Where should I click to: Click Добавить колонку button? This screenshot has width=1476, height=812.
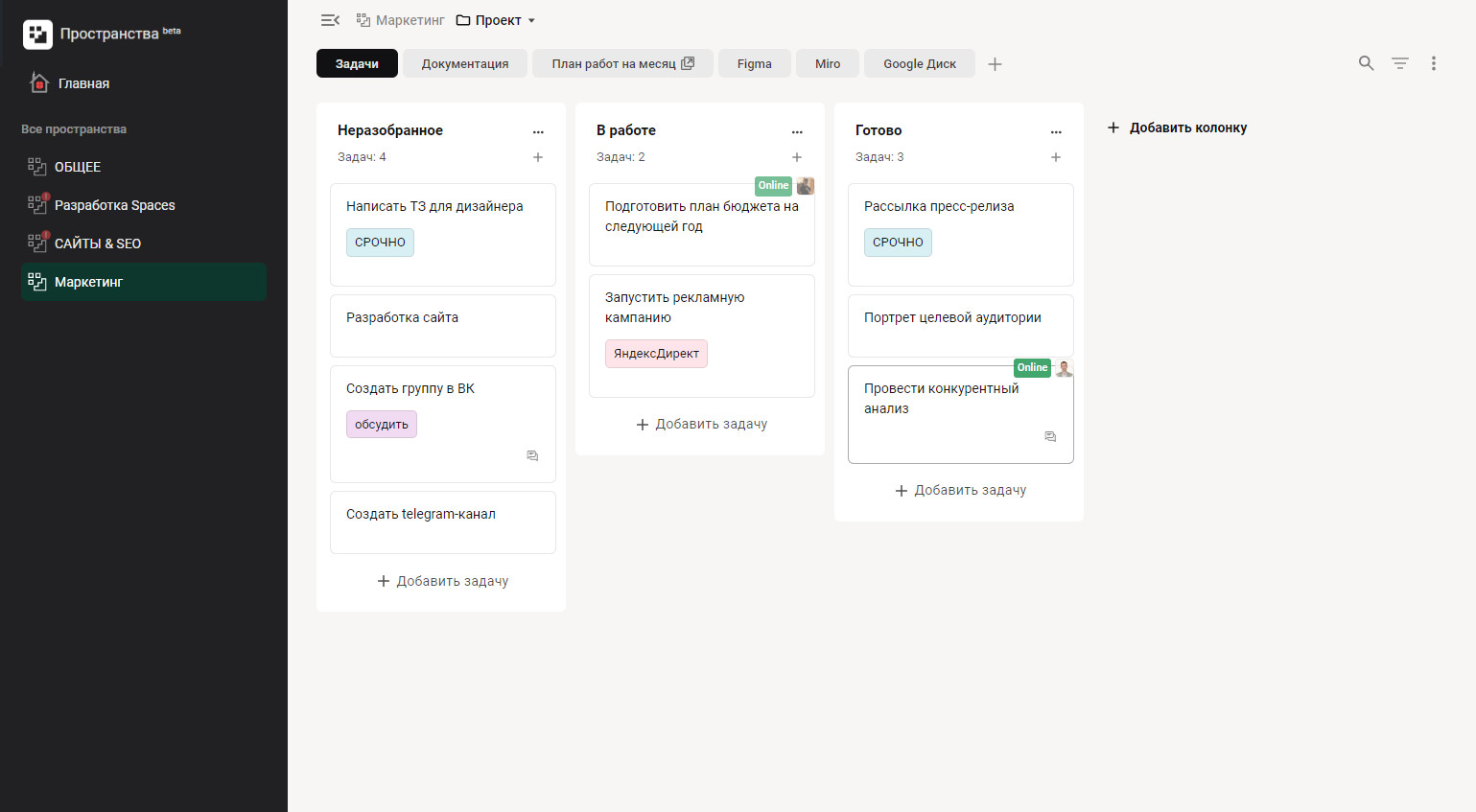pos(1177,128)
